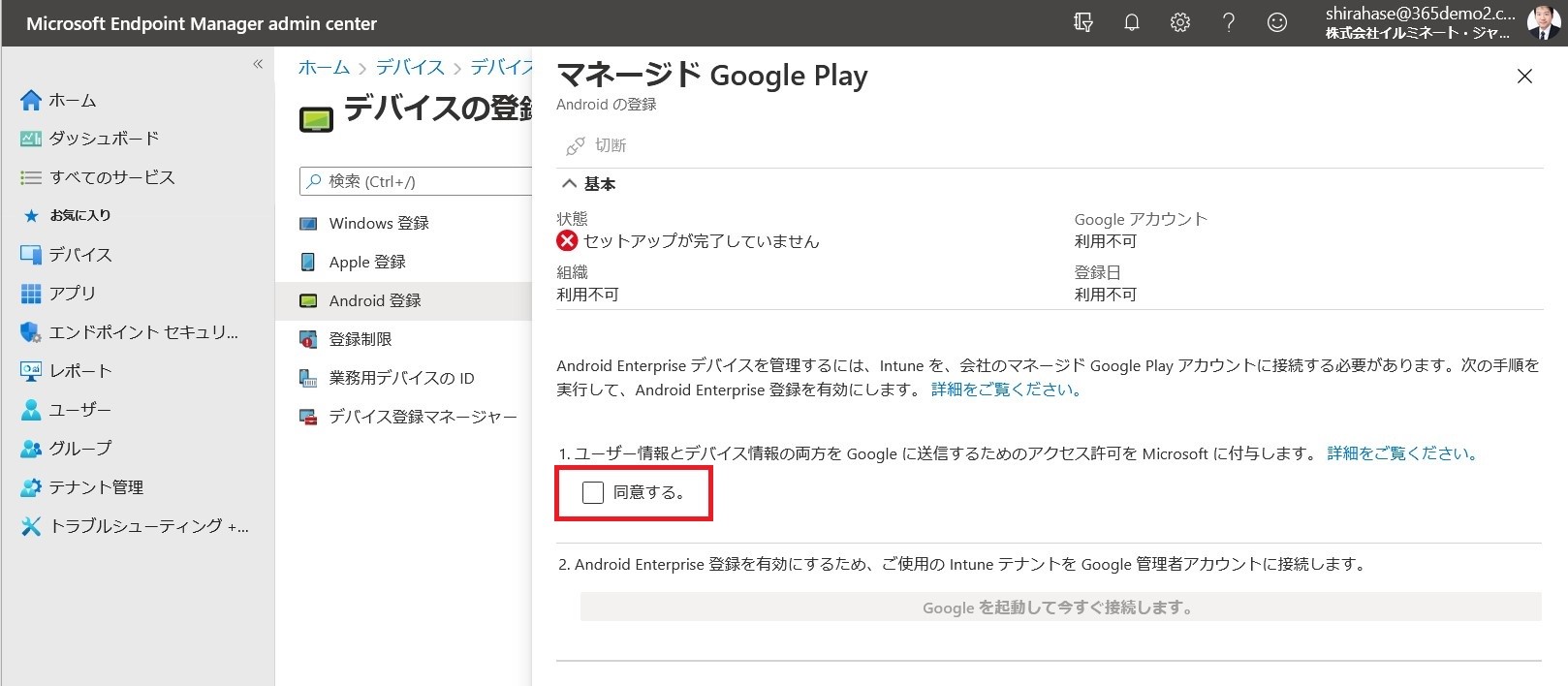Screen dimensions: 1568x686
Task: Collapse the 基本 section
Action: [x=588, y=184]
